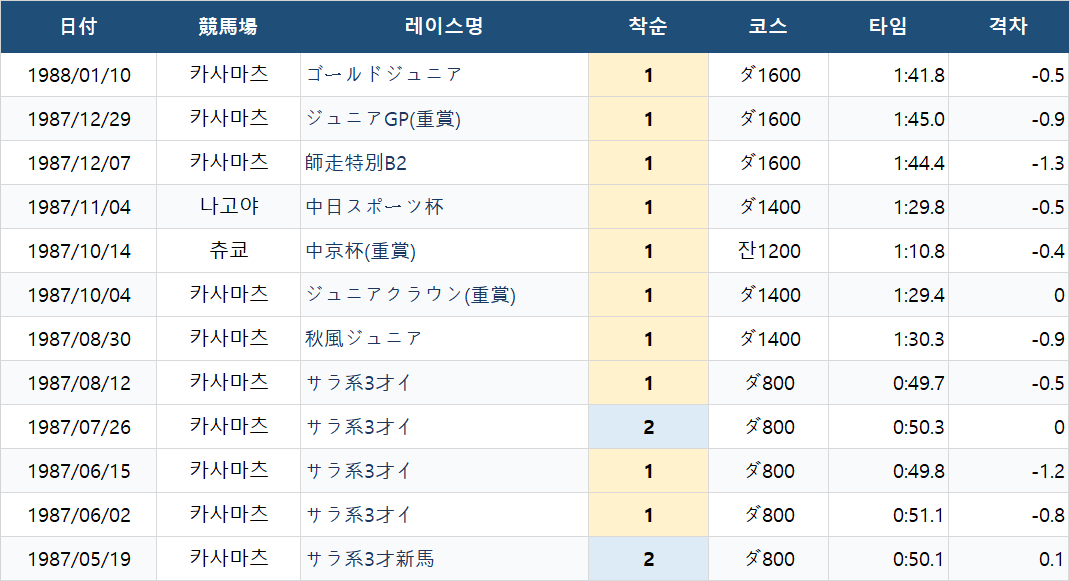Image resolution: width=1069 pixels, height=581 pixels.
Task: Click the 코스 column header
Action: (x=768, y=27)
